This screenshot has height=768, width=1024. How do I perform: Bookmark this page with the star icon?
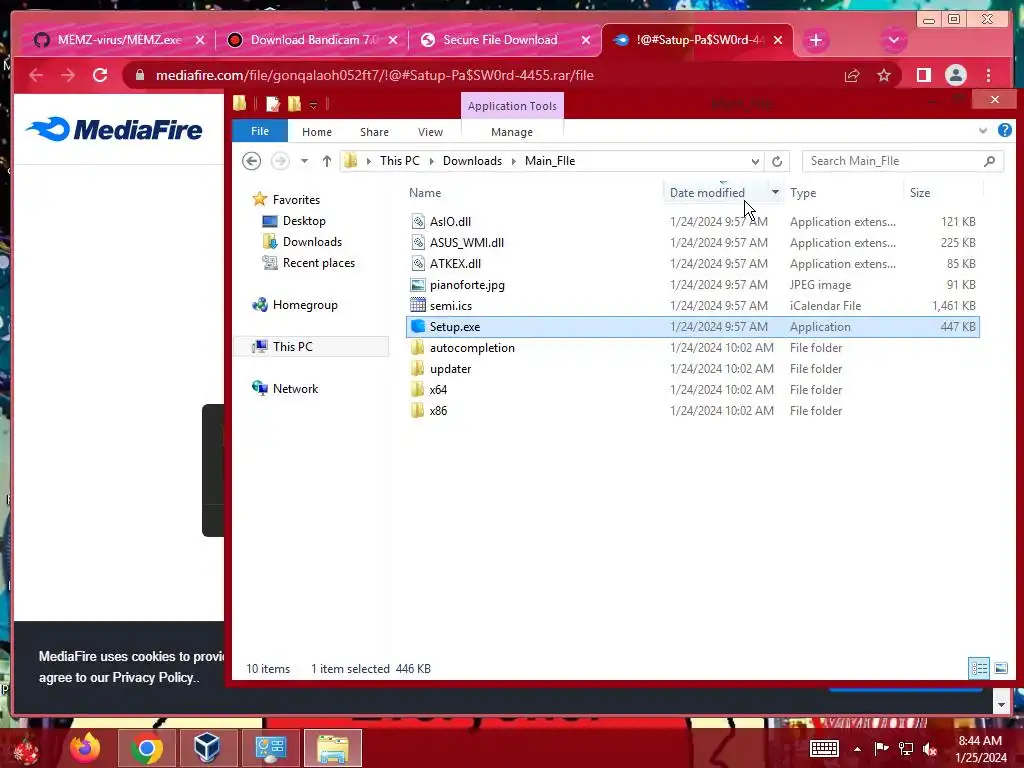[884, 75]
